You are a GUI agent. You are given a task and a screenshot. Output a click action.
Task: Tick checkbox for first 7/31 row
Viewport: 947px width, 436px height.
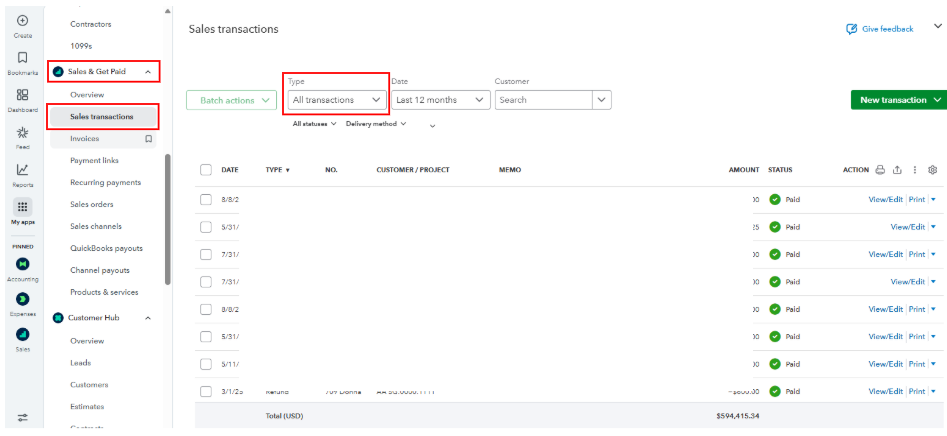click(205, 254)
